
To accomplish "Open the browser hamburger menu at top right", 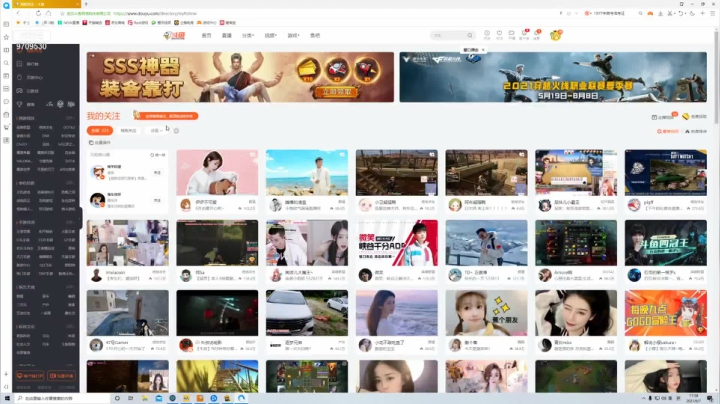I will (712, 13).
